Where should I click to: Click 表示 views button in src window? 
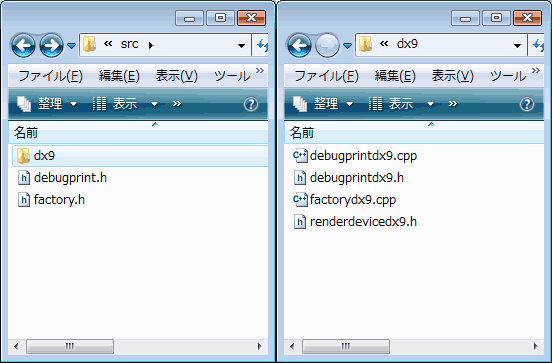pyautogui.click(x=115, y=104)
